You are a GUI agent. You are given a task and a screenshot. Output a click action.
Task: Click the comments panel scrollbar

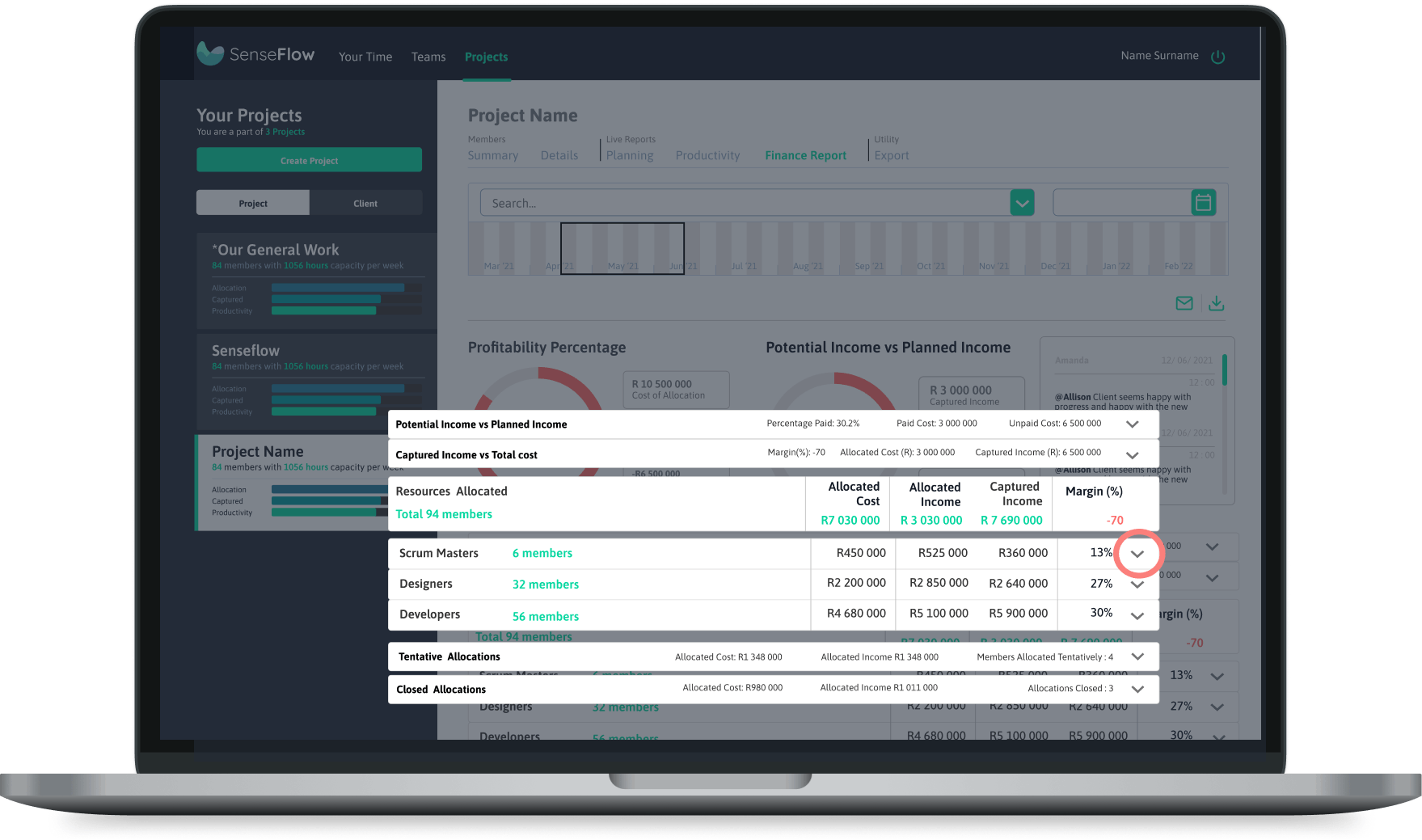(x=1225, y=369)
